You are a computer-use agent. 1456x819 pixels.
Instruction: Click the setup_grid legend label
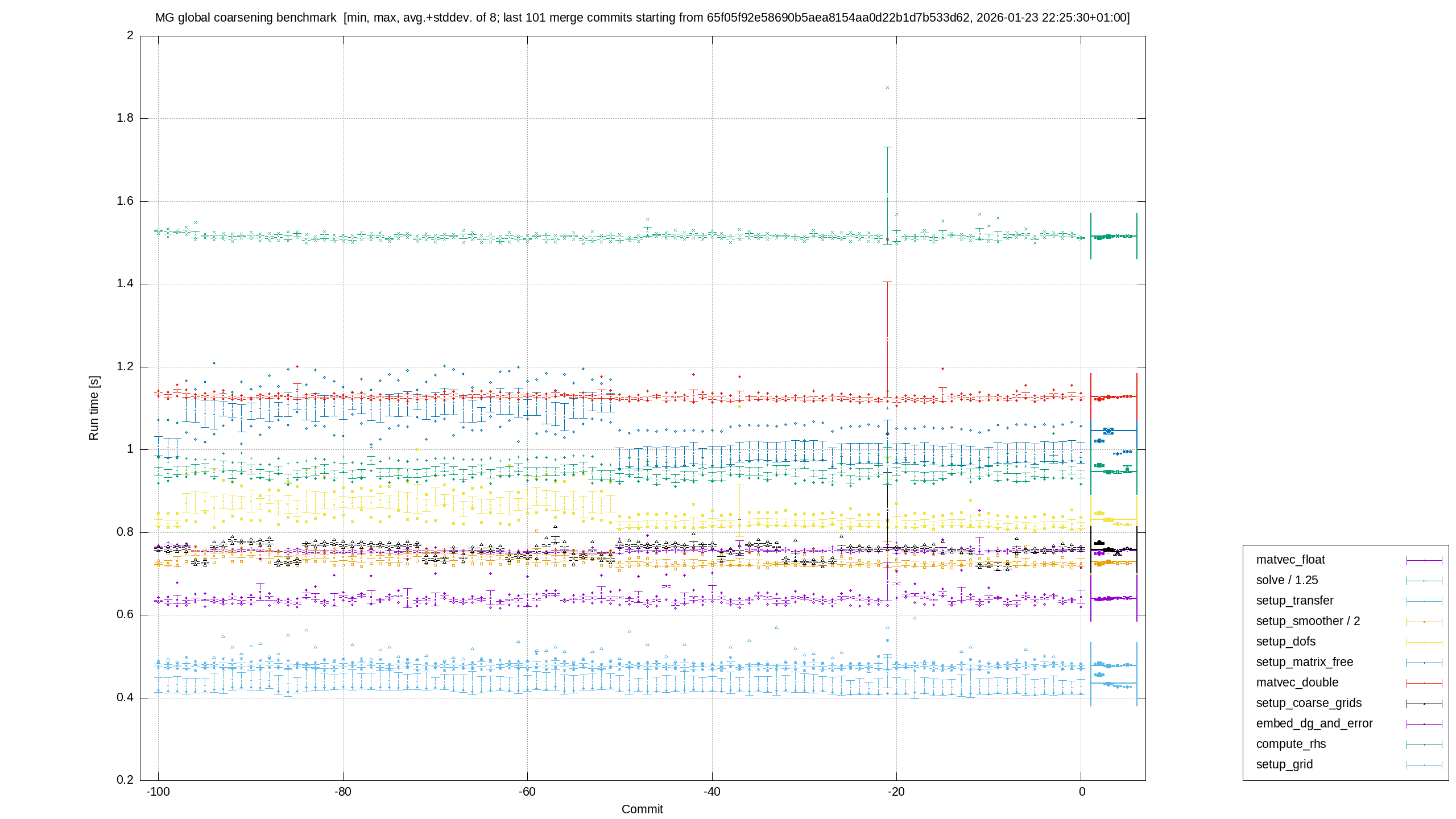1284,764
